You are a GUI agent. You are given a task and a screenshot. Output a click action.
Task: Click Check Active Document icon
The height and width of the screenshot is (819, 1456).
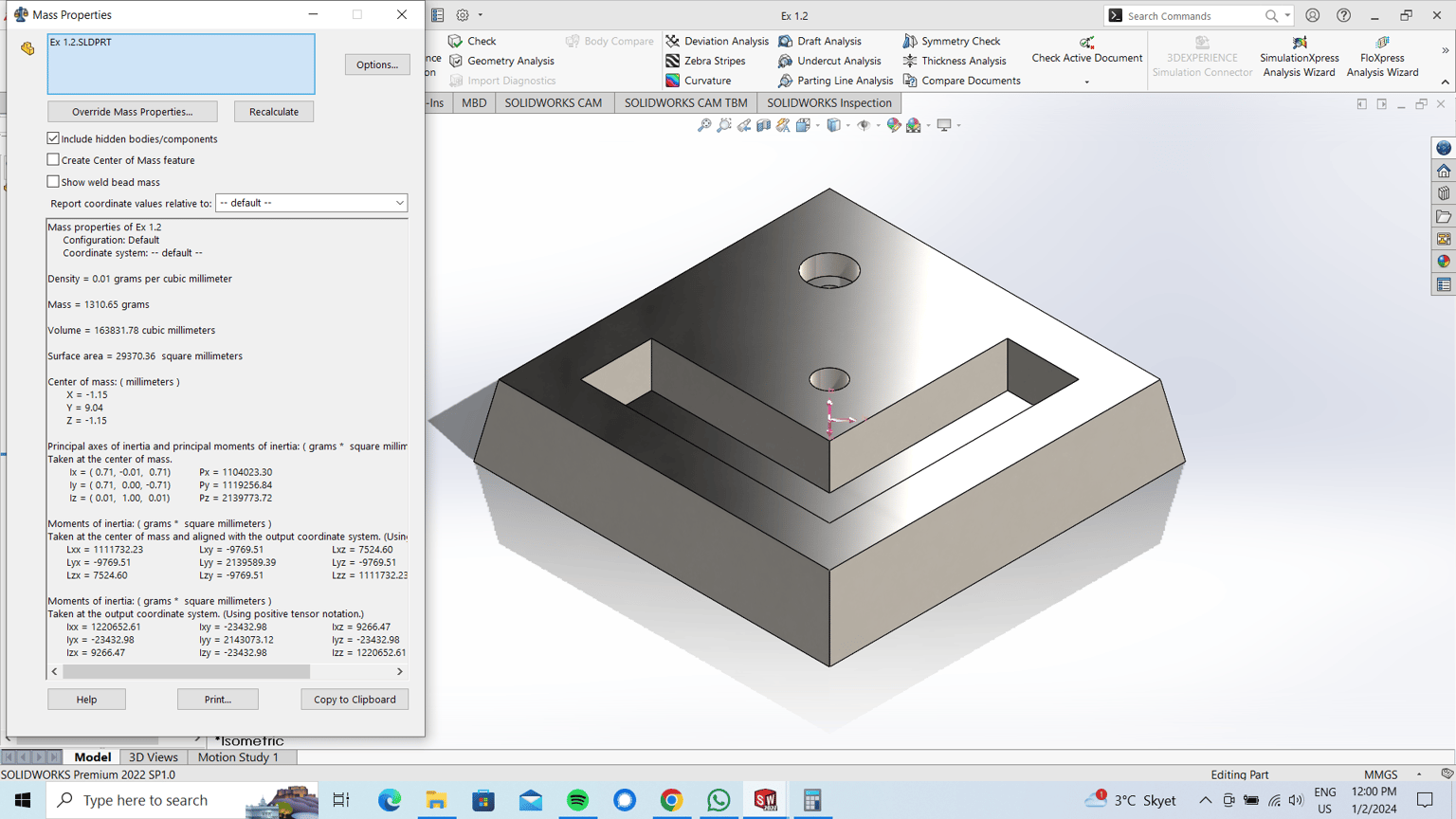pyautogui.click(x=1086, y=42)
